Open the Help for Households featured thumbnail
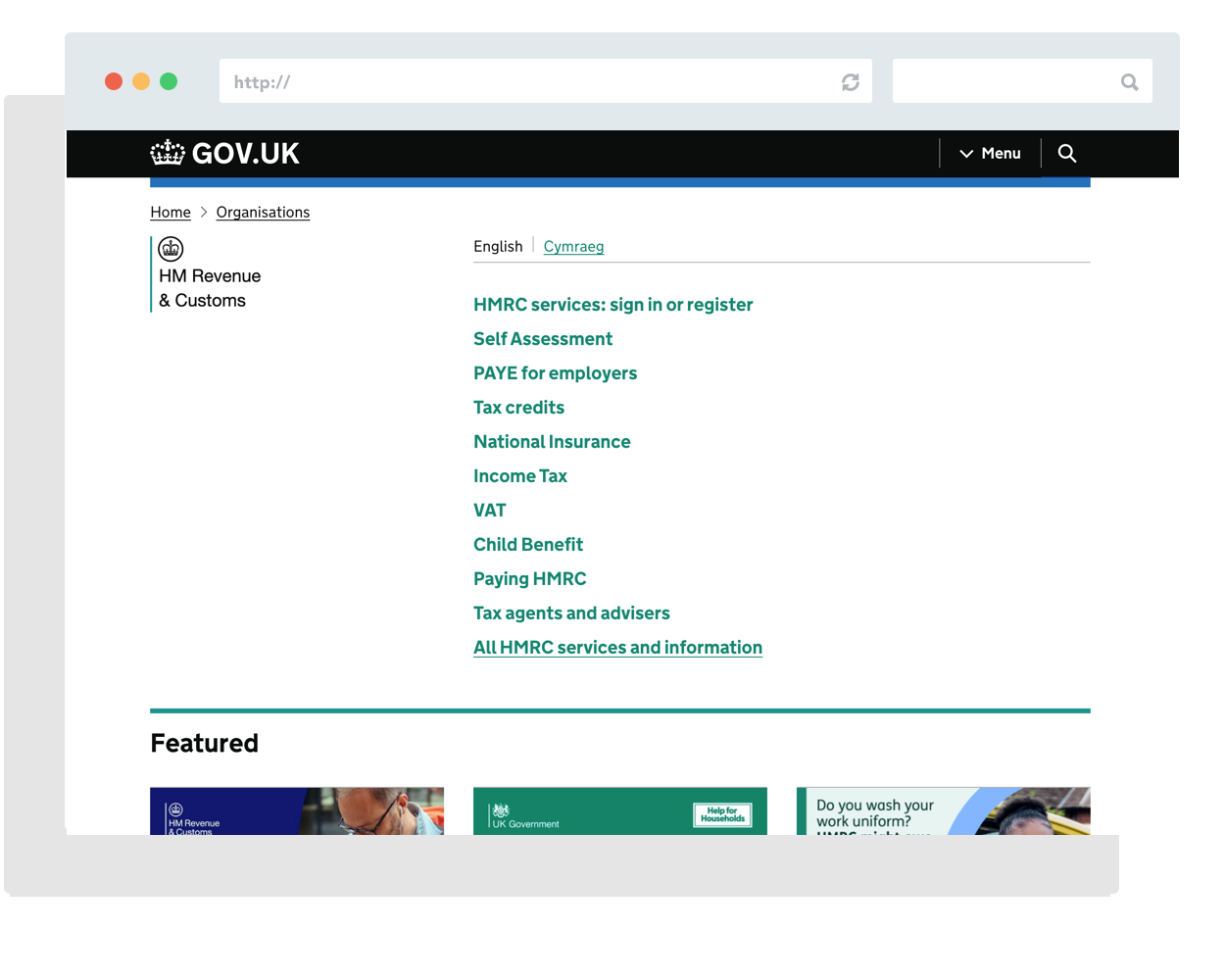This screenshot has height=980, width=1225. pyautogui.click(x=620, y=811)
